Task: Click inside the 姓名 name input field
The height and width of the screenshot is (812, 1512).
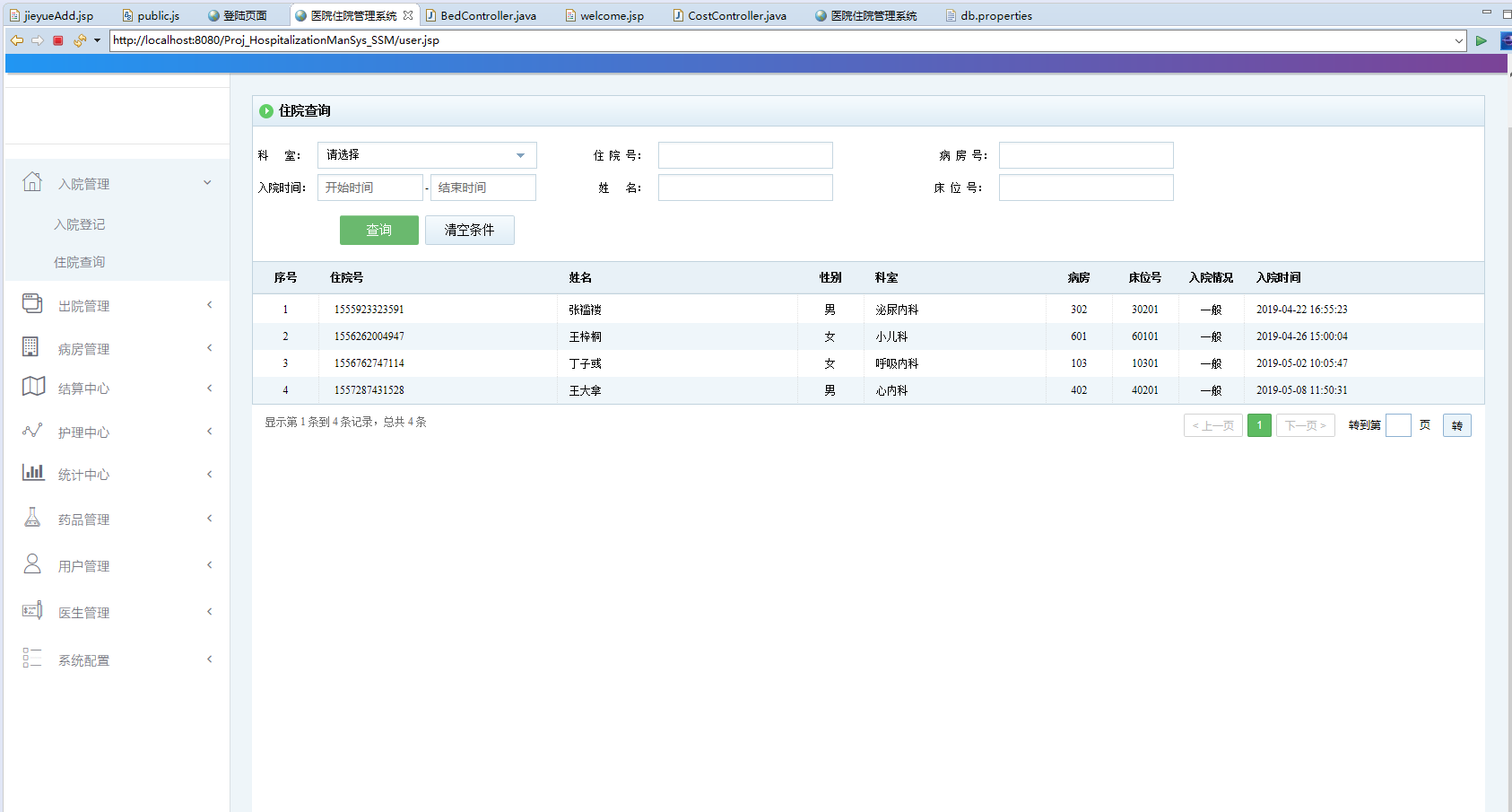Action: [x=744, y=187]
